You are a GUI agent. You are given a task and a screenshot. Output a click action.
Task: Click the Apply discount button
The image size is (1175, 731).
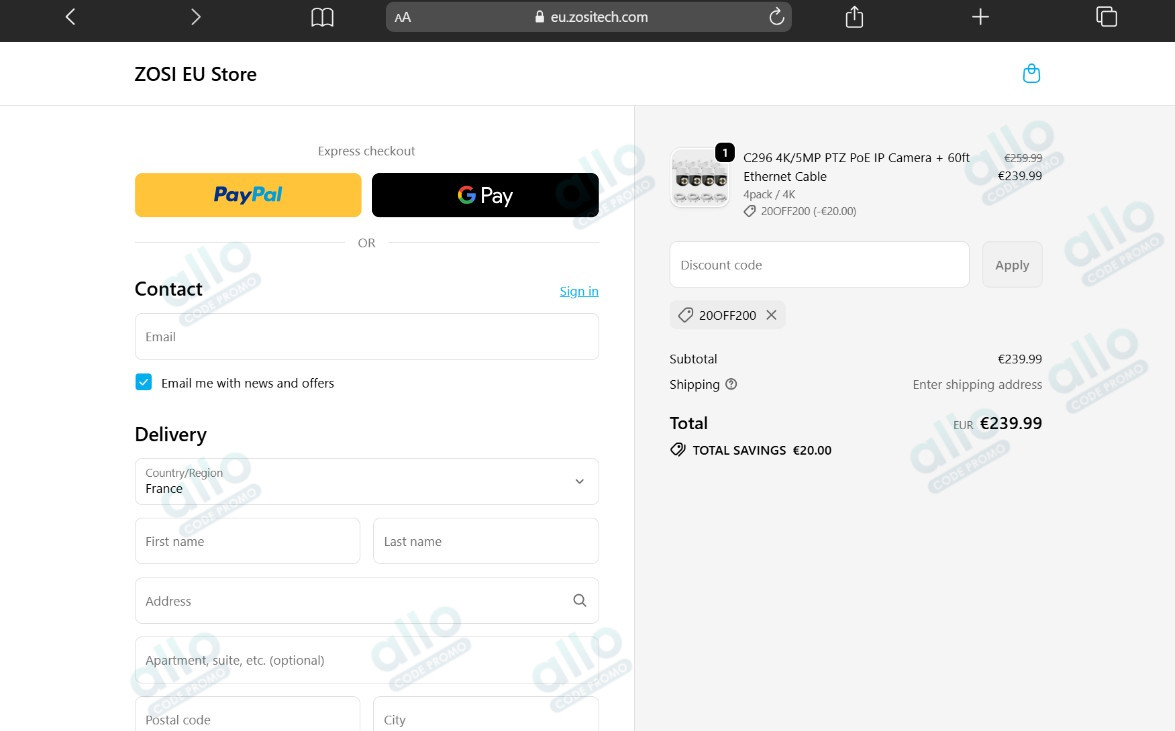coord(1012,265)
